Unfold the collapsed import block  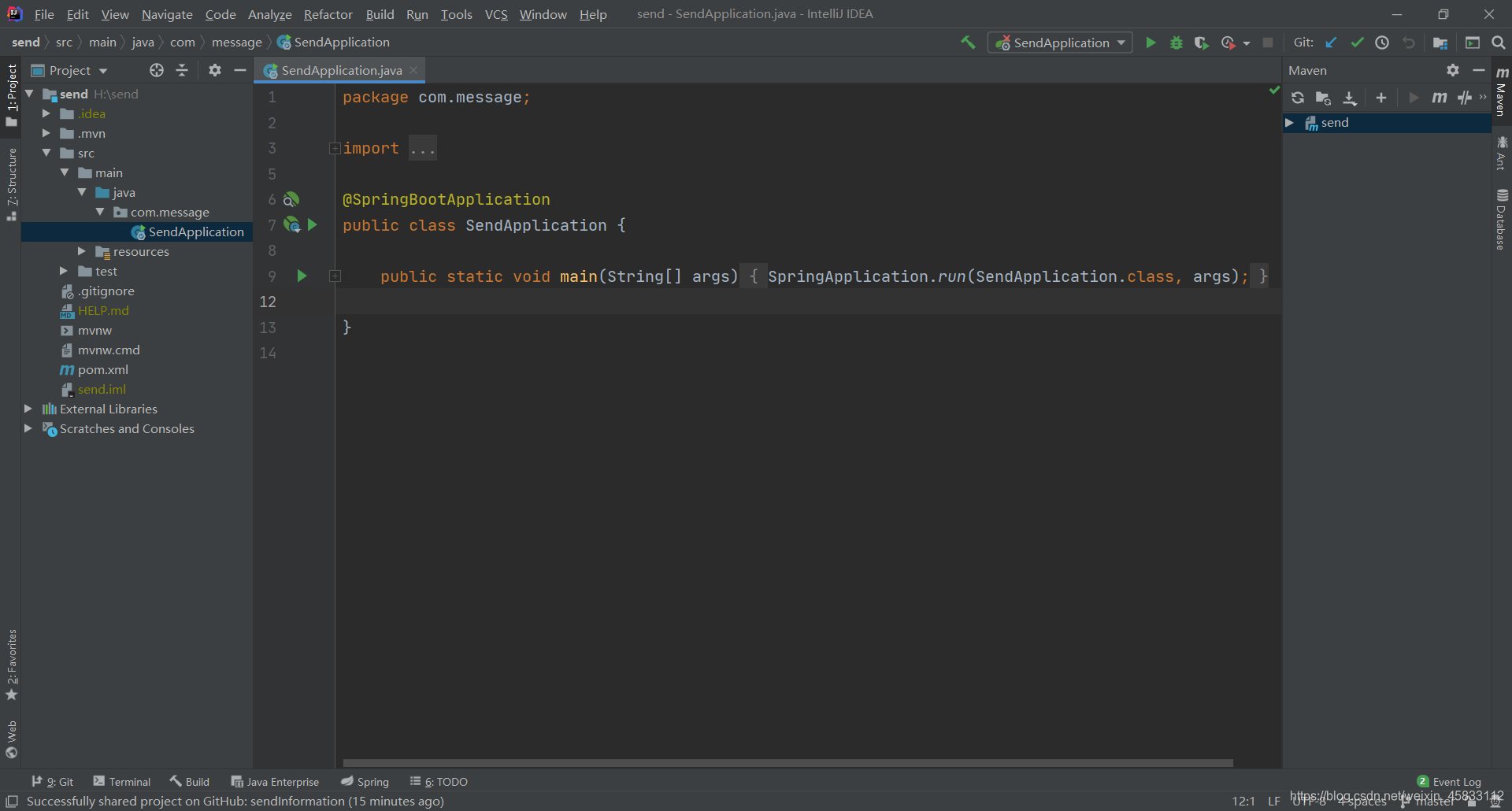[x=335, y=148]
